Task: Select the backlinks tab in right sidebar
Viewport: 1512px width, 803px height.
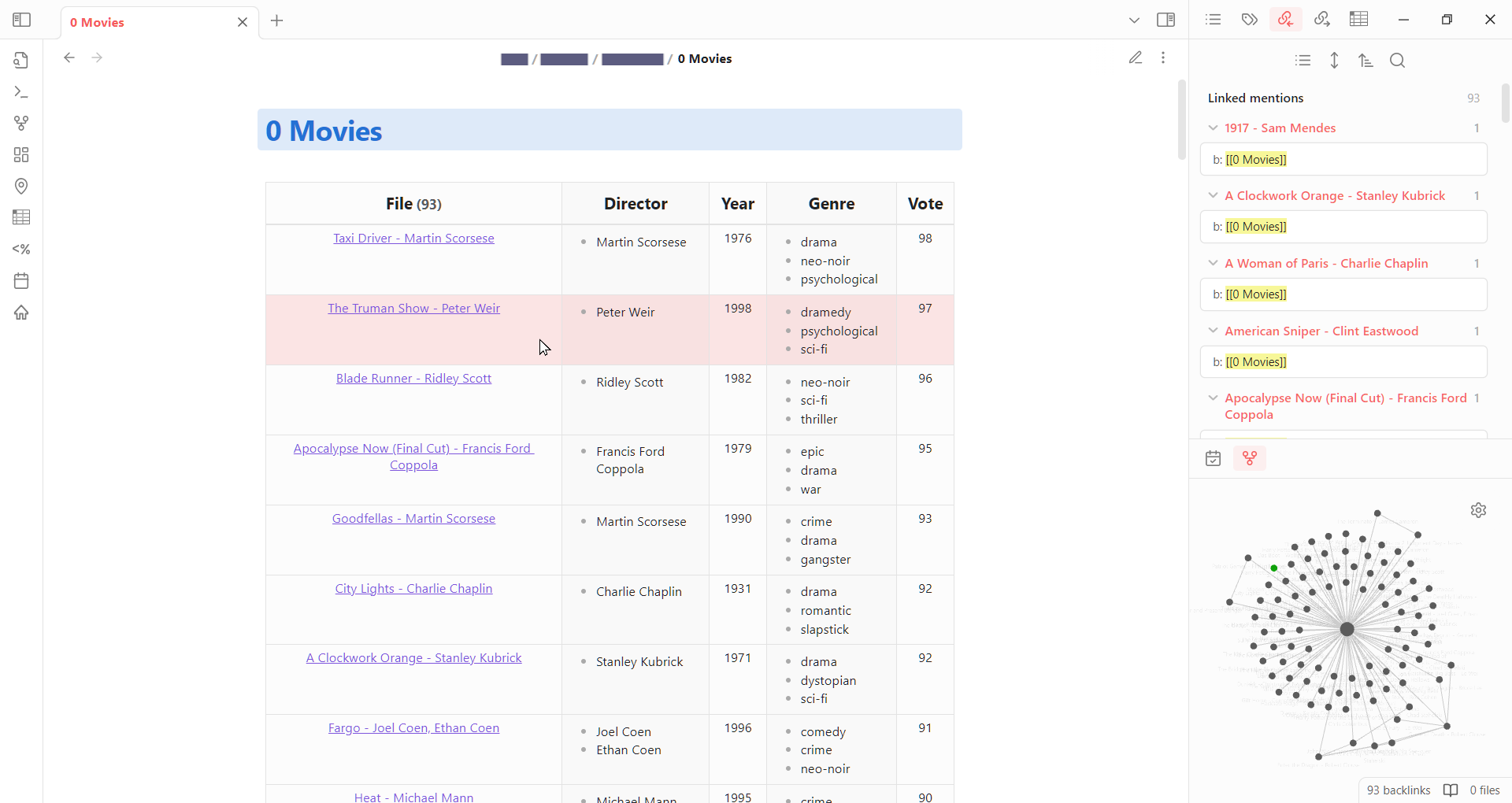Action: [1285, 20]
